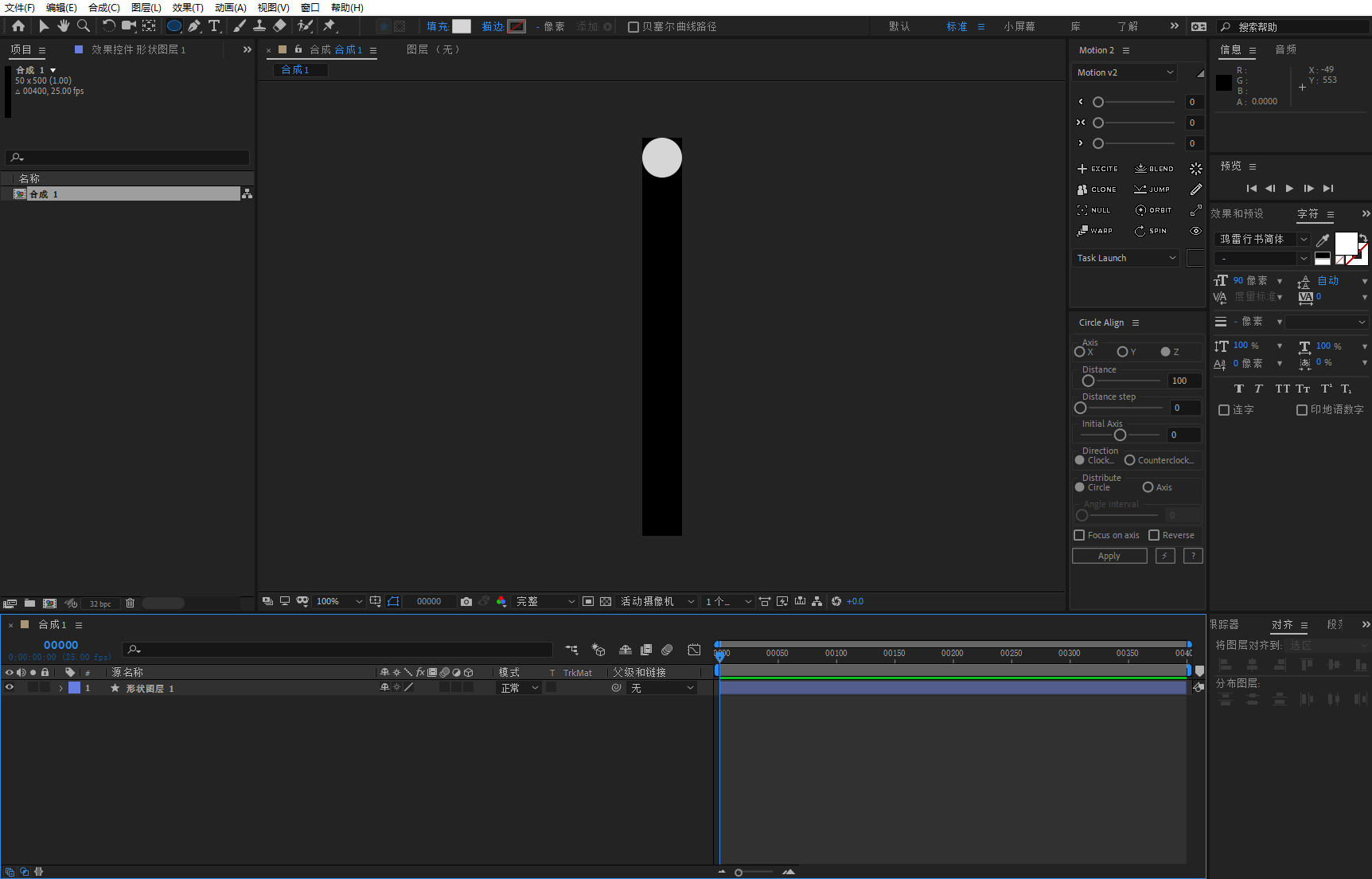Open the 编辑(E) menu
Screen dimensions: 1372x879
pos(61,8)
